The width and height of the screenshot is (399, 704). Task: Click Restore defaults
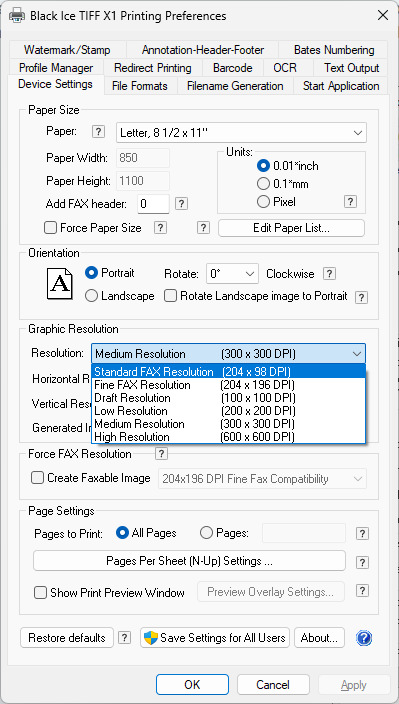(67, 638)
